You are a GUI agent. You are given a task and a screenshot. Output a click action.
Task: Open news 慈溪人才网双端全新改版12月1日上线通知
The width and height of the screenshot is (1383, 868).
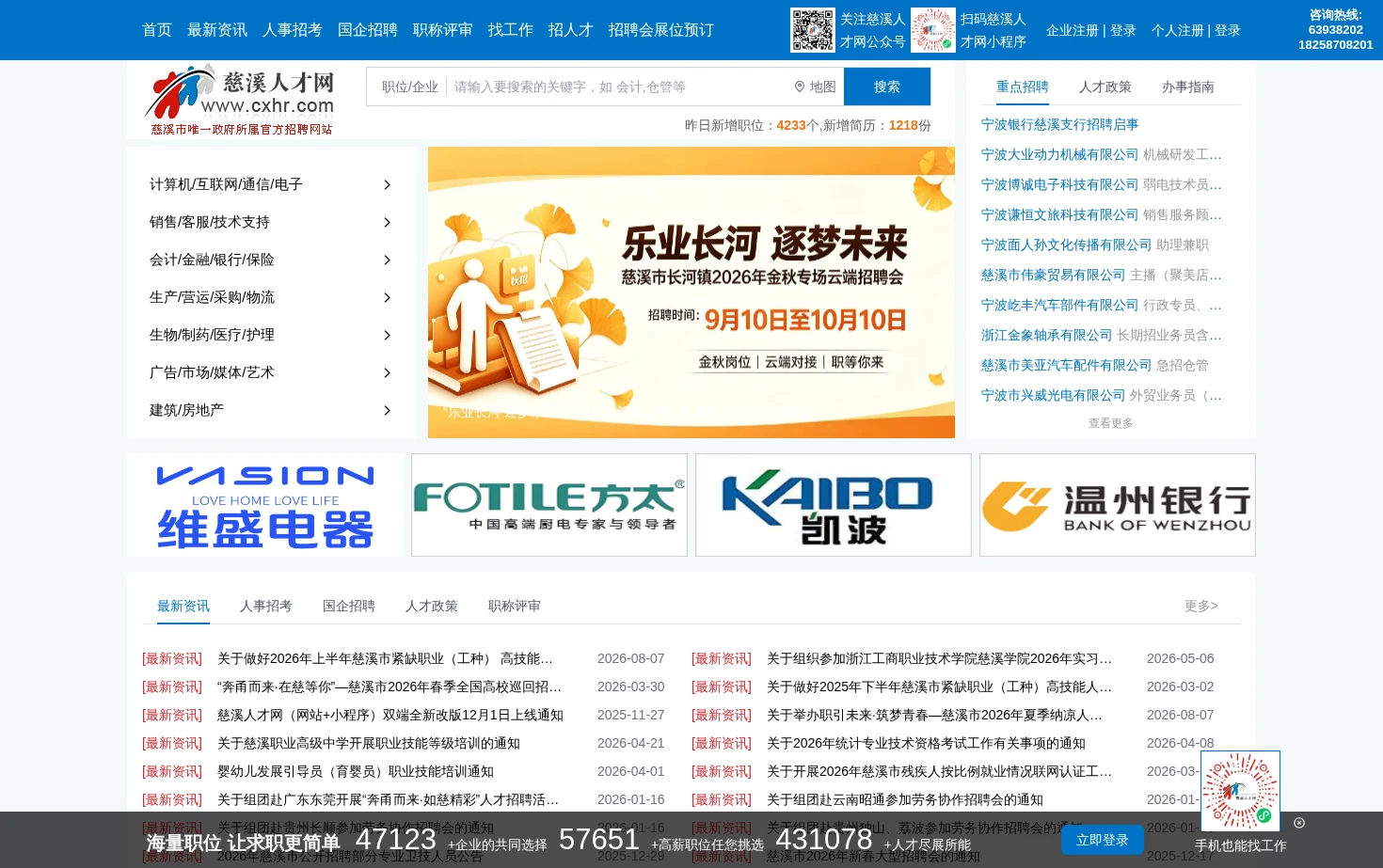[390, 715]
